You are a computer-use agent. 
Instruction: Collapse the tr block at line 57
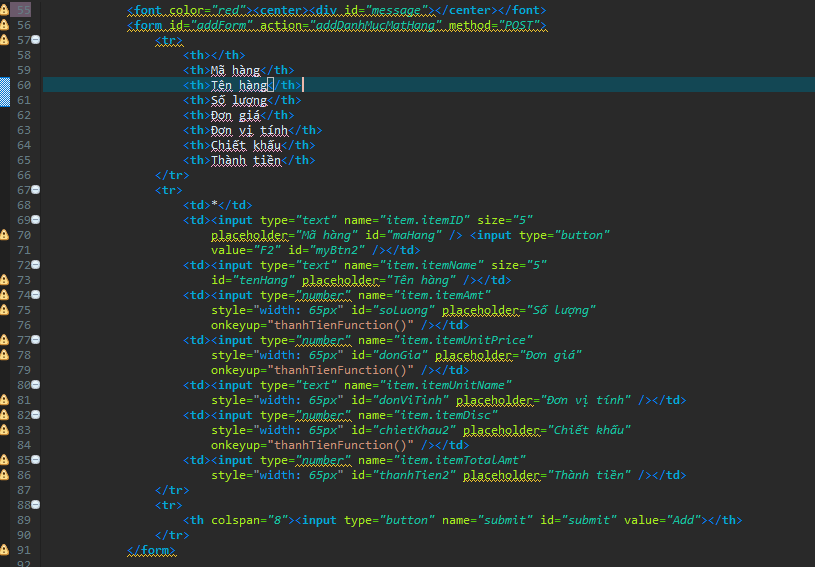(x=36, y=40)
